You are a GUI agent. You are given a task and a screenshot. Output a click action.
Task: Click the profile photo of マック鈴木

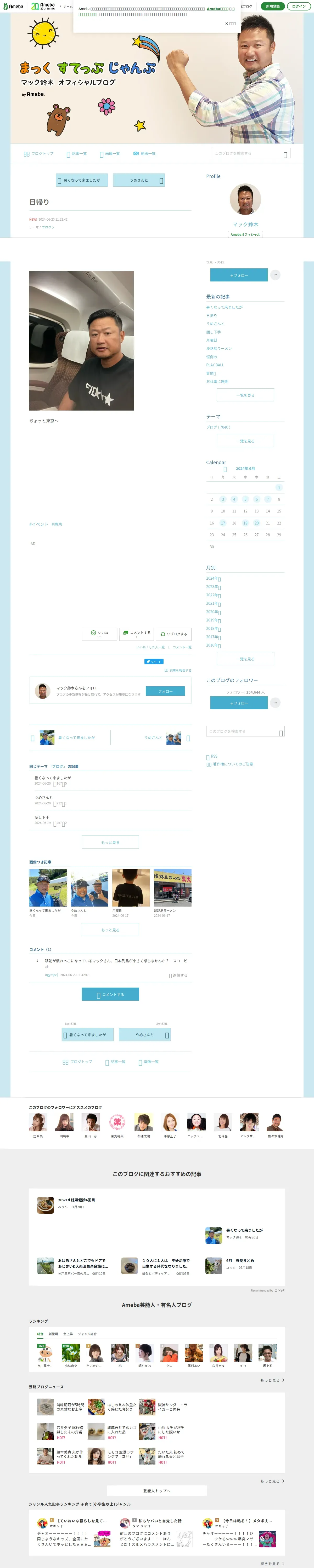point(245,199)
